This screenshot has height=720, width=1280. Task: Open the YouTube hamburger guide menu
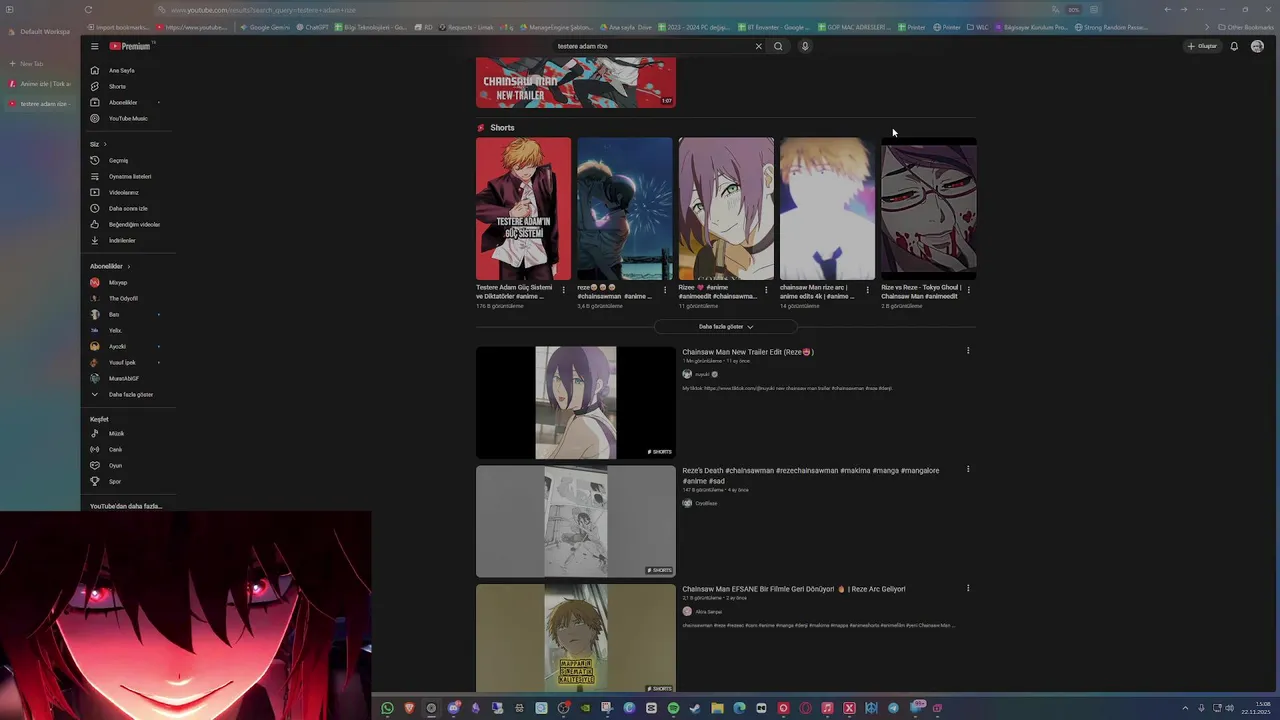95,46
